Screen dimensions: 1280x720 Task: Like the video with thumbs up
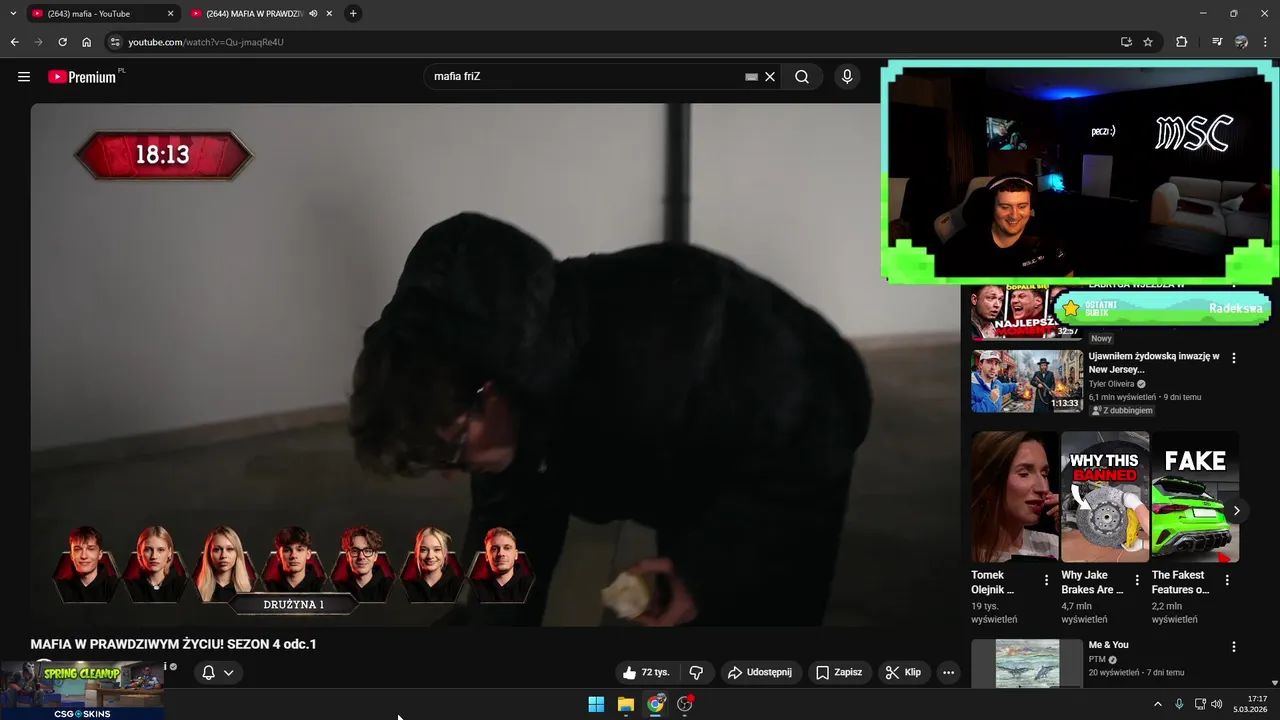(x=645, y=673)
